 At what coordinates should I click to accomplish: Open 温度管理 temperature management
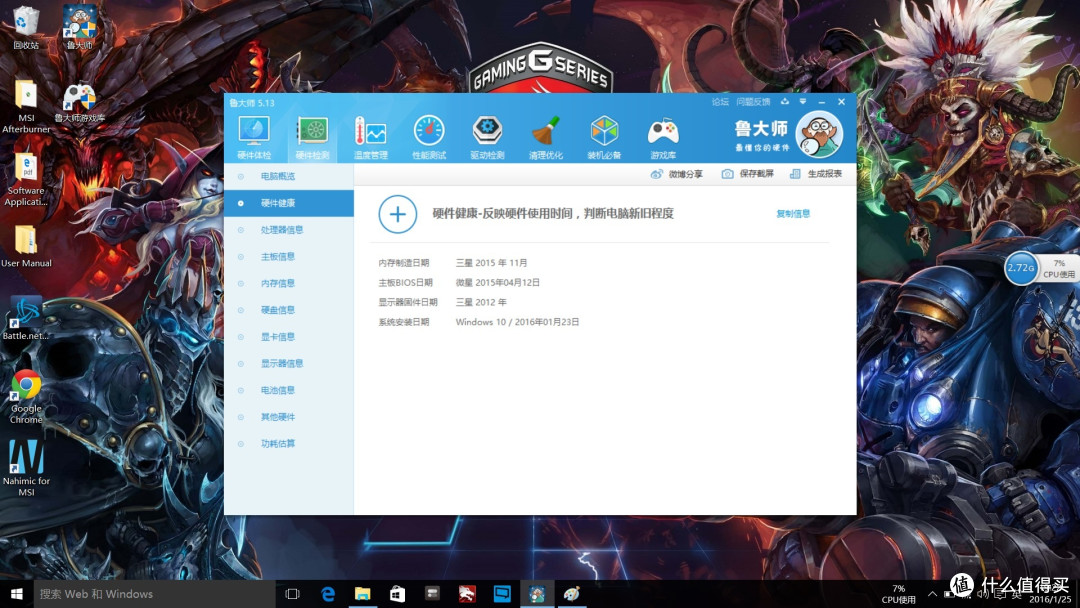coord(371,138)
